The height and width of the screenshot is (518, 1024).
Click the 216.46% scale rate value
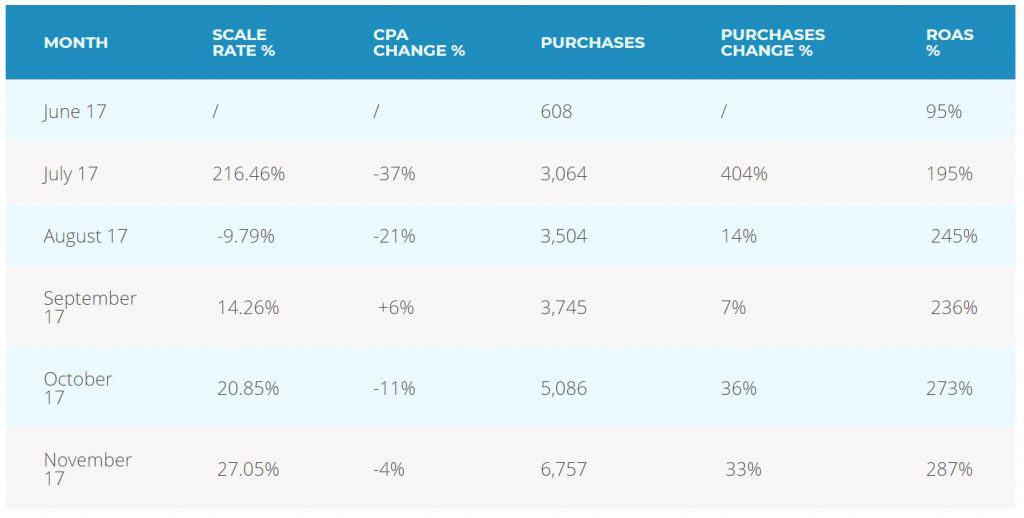tap(248, 173)
